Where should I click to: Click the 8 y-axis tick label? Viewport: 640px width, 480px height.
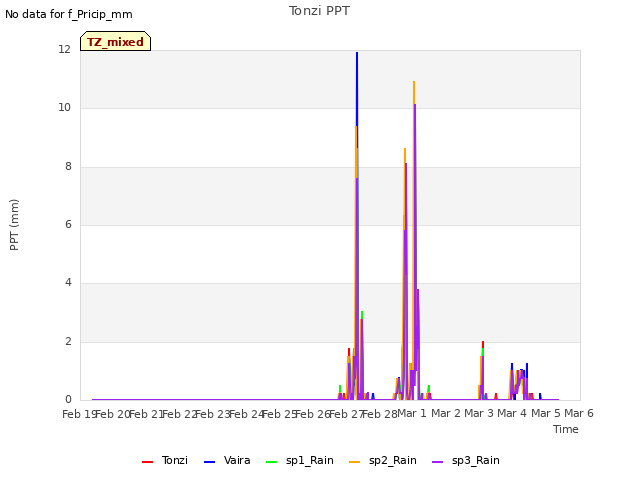[x=68, y=167]
